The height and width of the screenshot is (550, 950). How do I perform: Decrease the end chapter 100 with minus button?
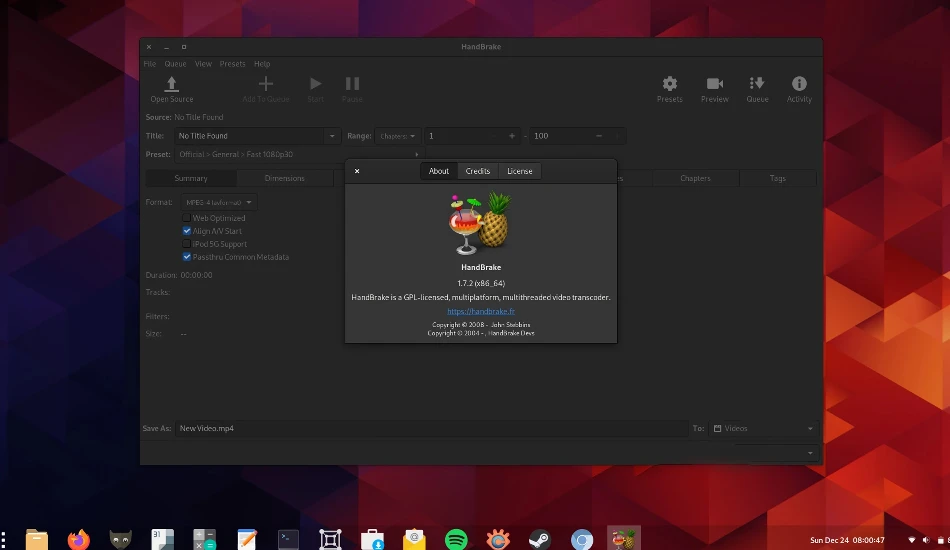coord(599,136)
